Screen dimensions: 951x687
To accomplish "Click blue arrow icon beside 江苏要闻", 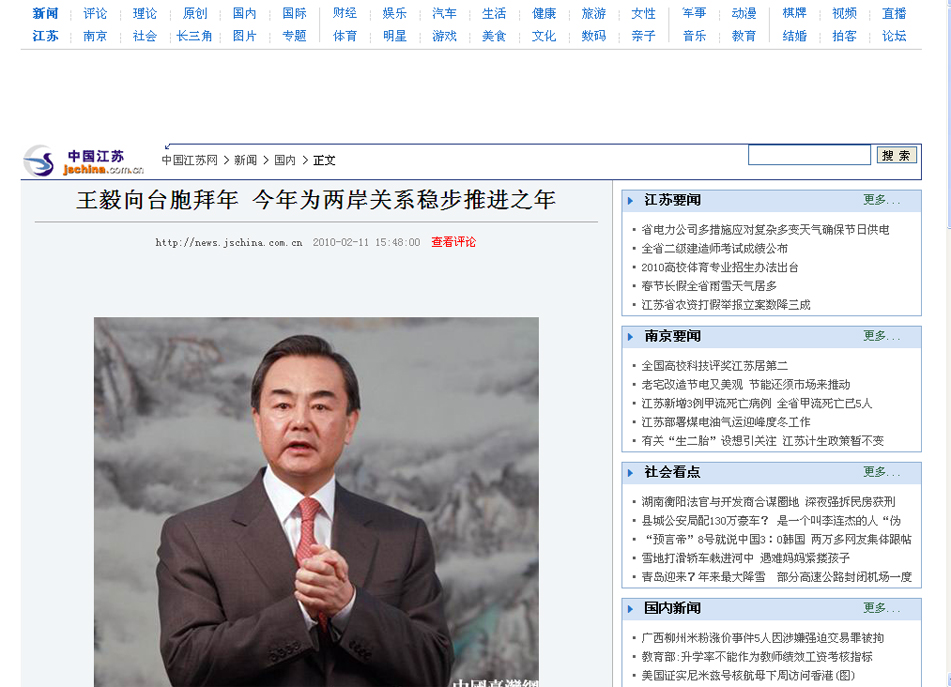I will pyautogui.click(x=631, y=201).
